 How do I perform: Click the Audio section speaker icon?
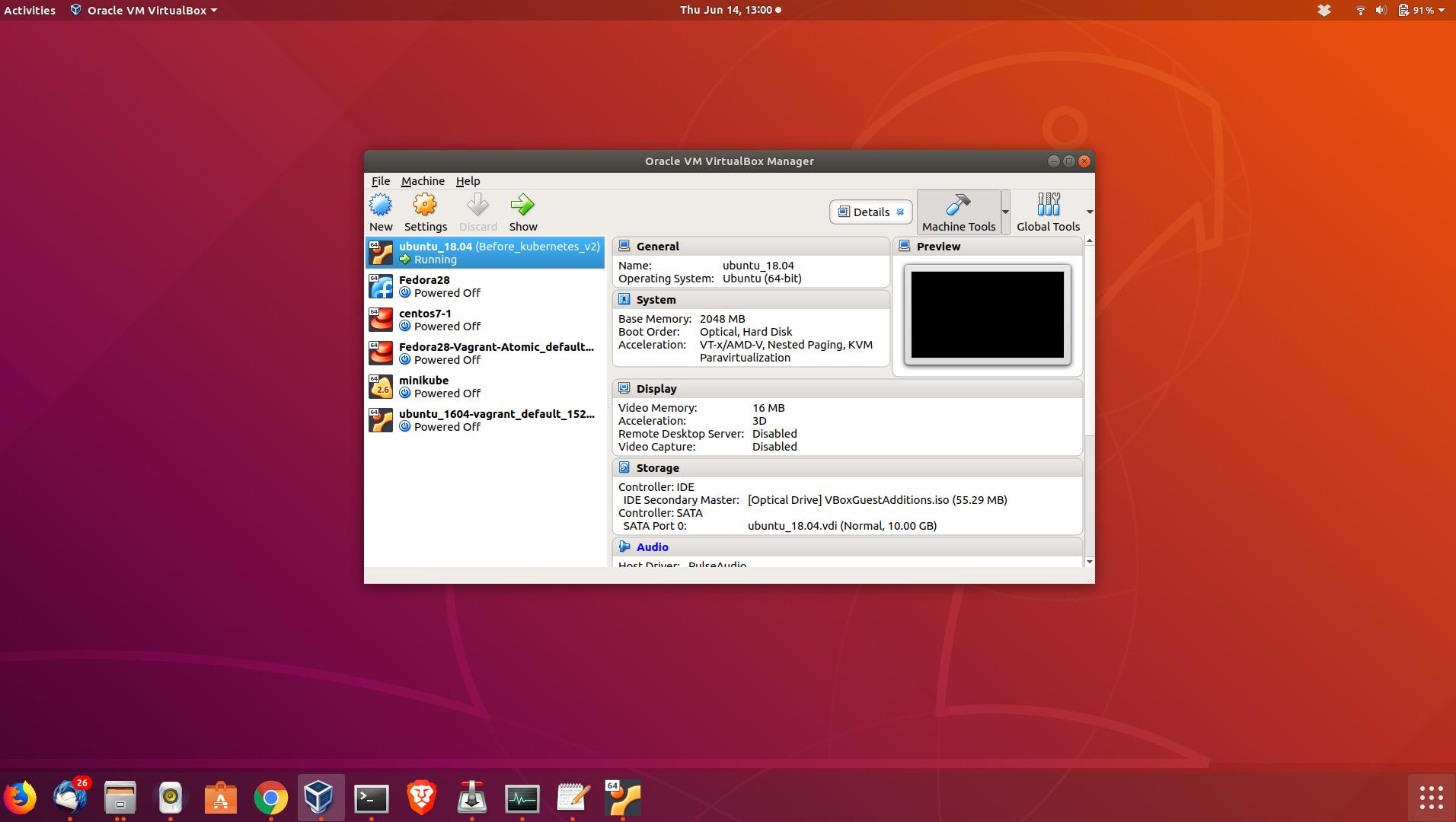pos(624,546)
